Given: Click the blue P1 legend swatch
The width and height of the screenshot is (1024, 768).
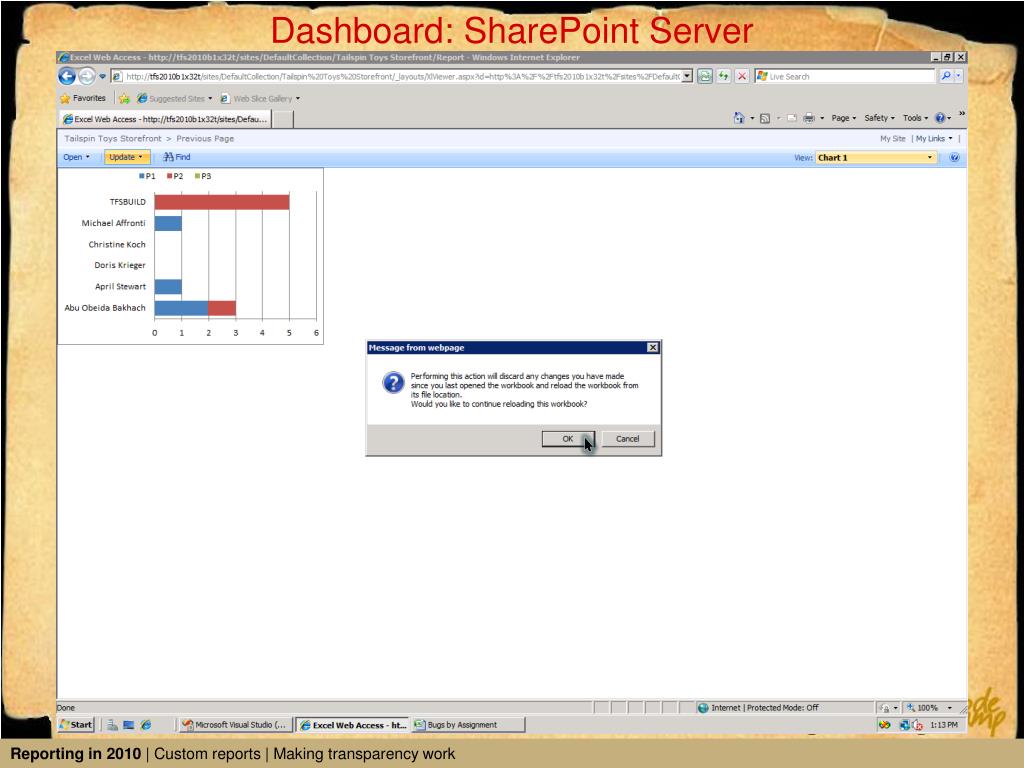Looking at the screenshot, I should pos(141,176).
